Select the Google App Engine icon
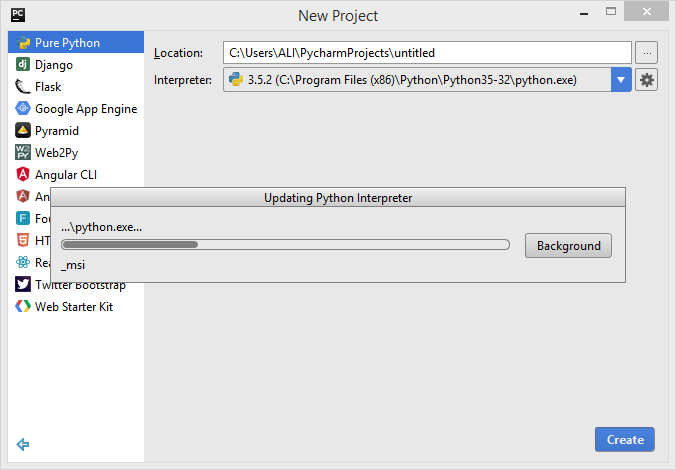 (23, 108)
